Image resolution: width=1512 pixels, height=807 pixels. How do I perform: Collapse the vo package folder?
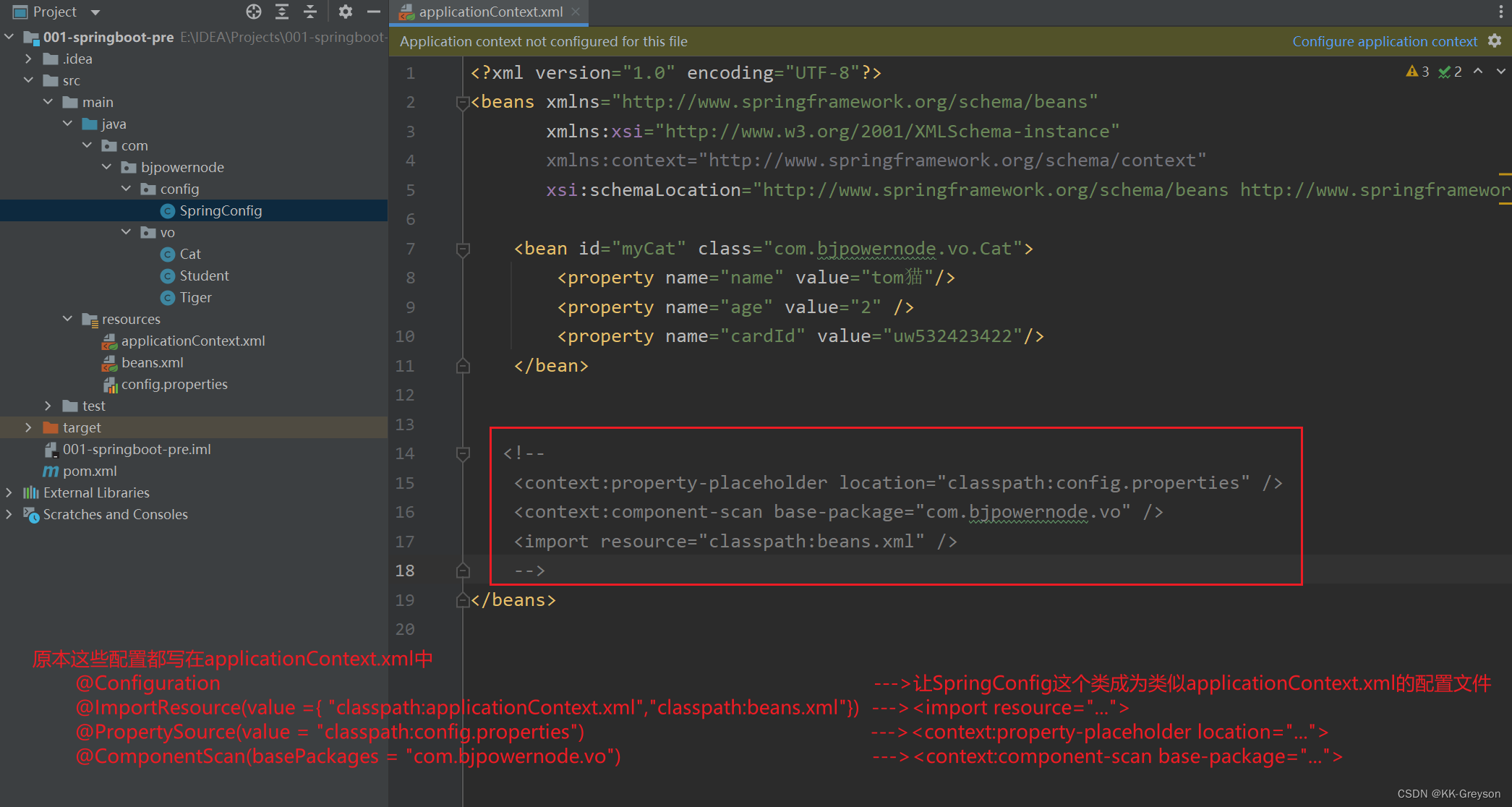[x=126, y=232]
